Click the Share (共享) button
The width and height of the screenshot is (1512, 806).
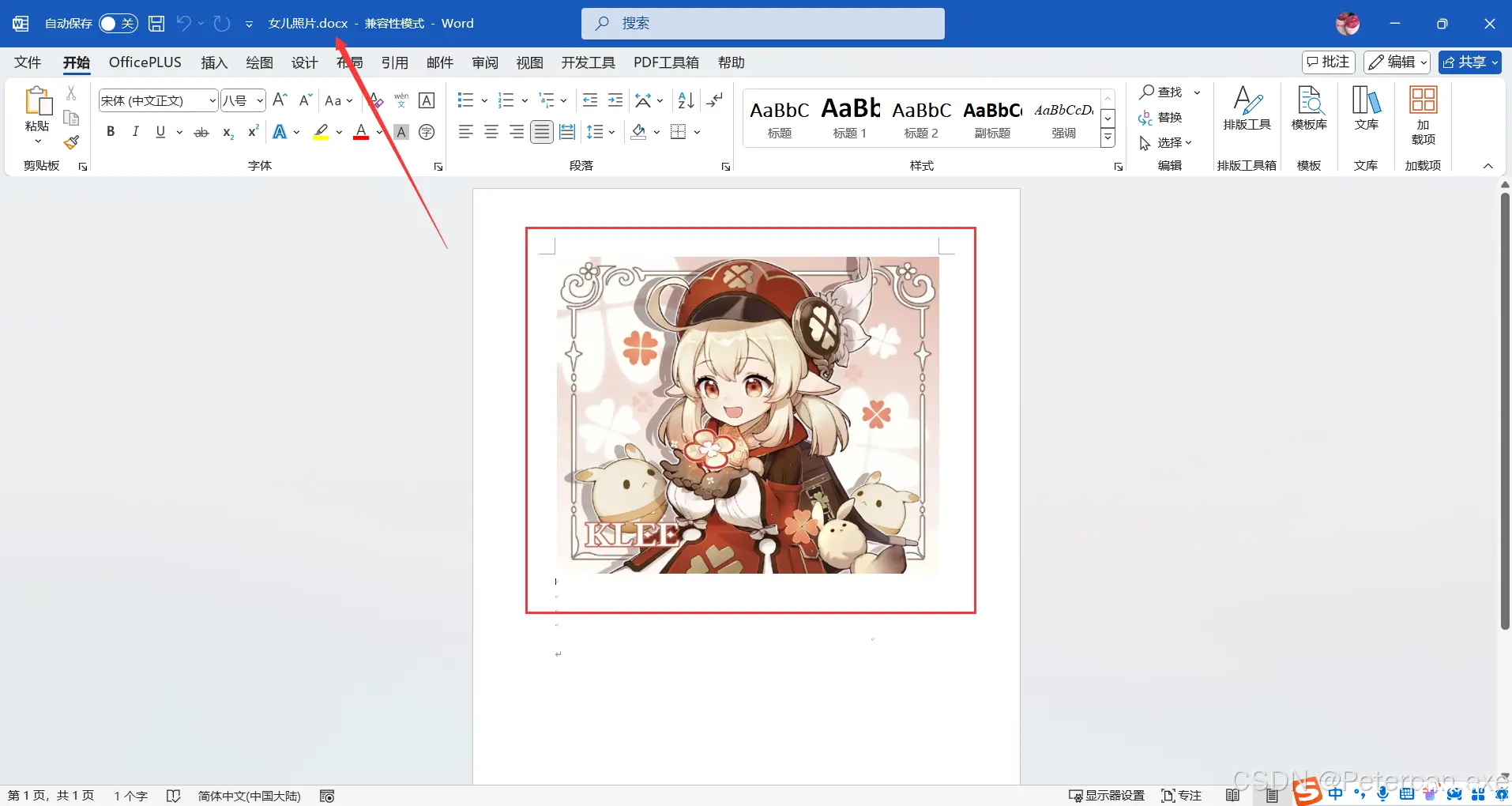click(x=1469, y=62)
